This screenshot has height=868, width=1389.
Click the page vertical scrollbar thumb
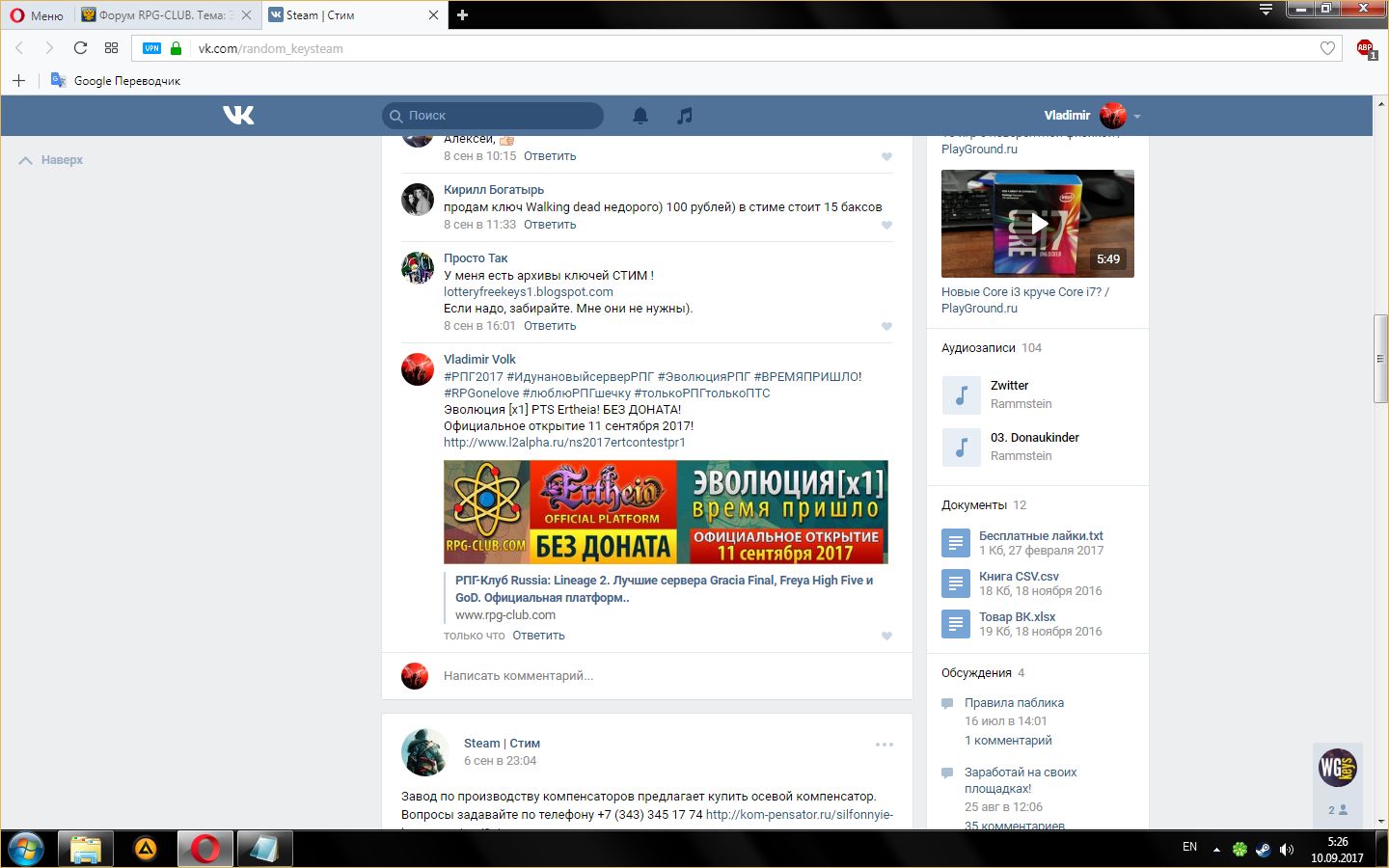point(1380,358)
